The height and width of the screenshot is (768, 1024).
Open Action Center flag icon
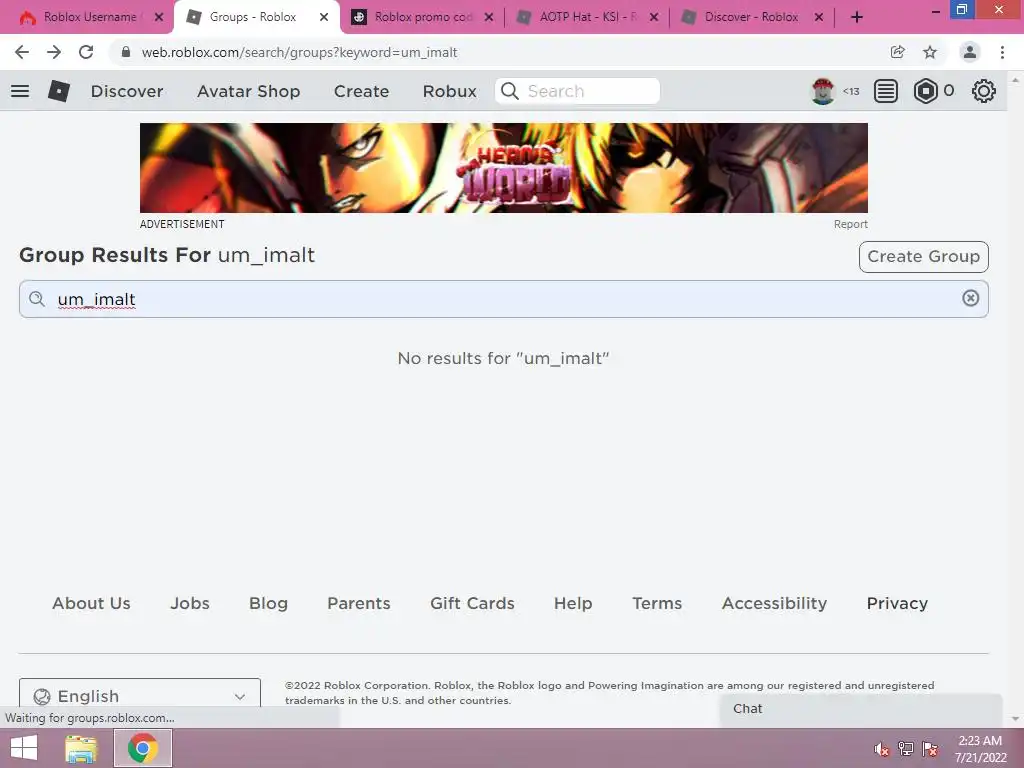pyautogui.click(x=930, y=749)
